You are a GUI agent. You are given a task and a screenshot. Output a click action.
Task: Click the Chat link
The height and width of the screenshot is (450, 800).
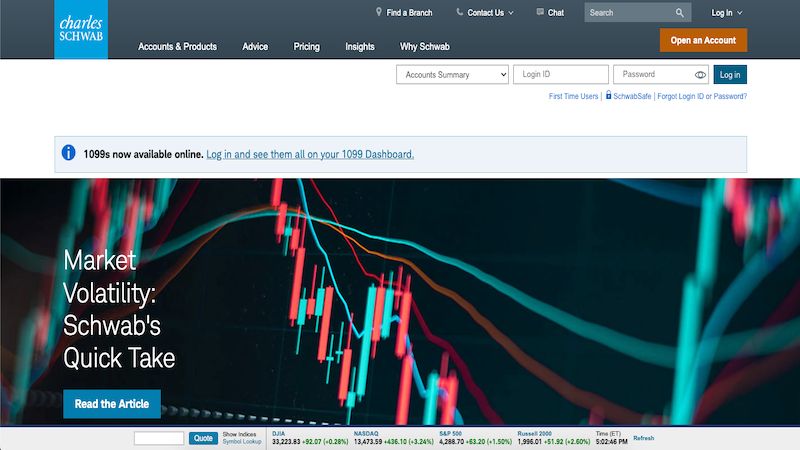[x=556, y=13]
